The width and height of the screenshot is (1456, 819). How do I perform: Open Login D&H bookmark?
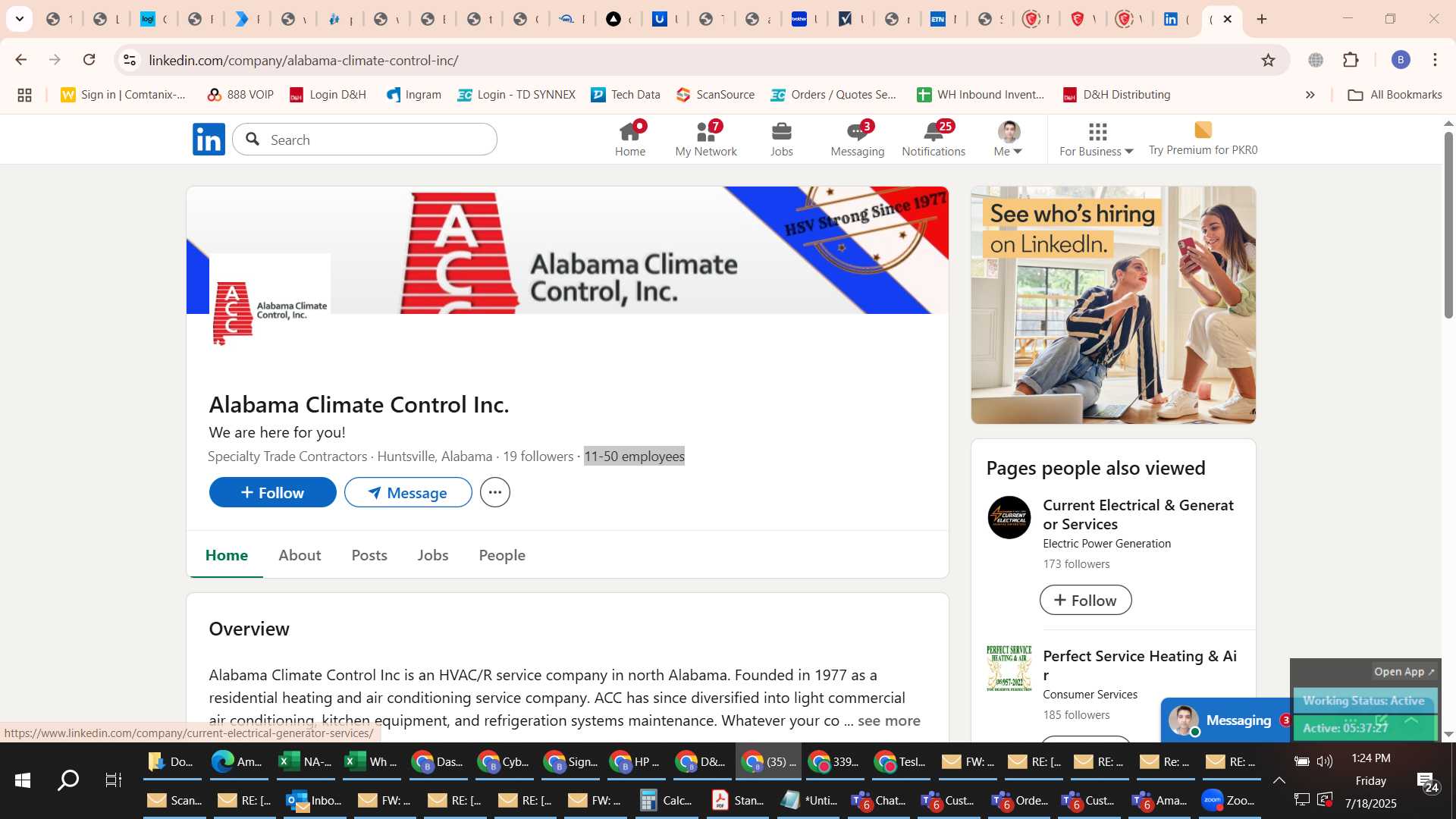click(328, 95)
